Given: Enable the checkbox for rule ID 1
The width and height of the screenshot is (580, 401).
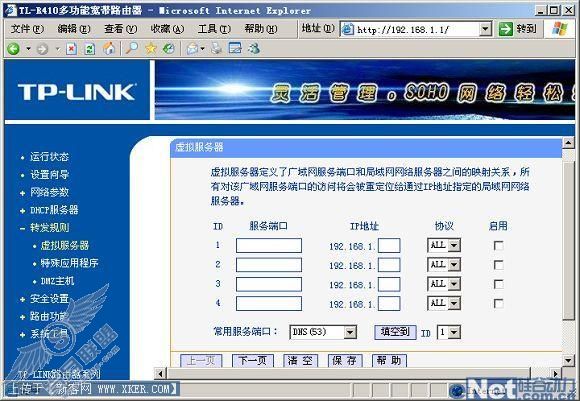Looking at the screenshot, I should click(498, 246).
